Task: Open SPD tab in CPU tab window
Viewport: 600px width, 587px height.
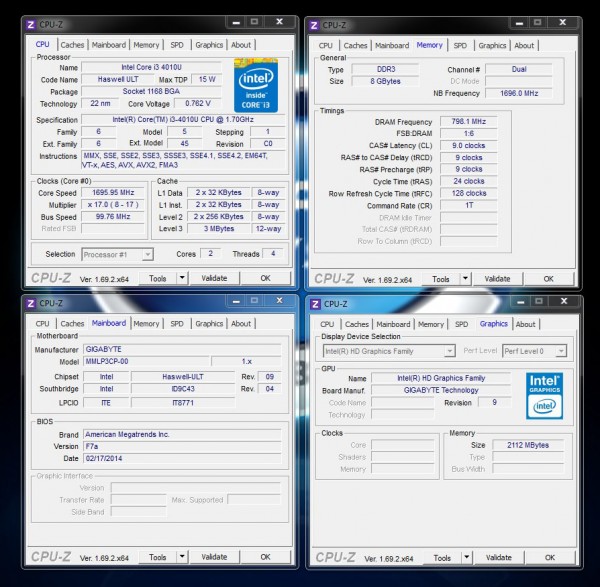Action: [177, 45]
